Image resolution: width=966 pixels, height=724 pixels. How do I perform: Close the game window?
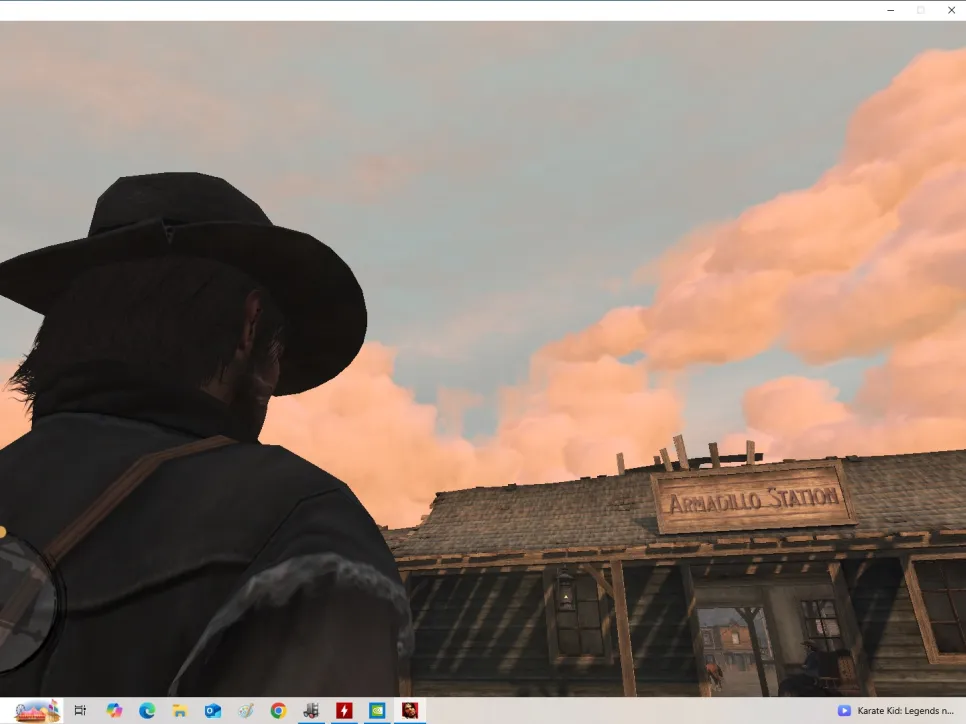pyautogui.click(x=951, y=10)
